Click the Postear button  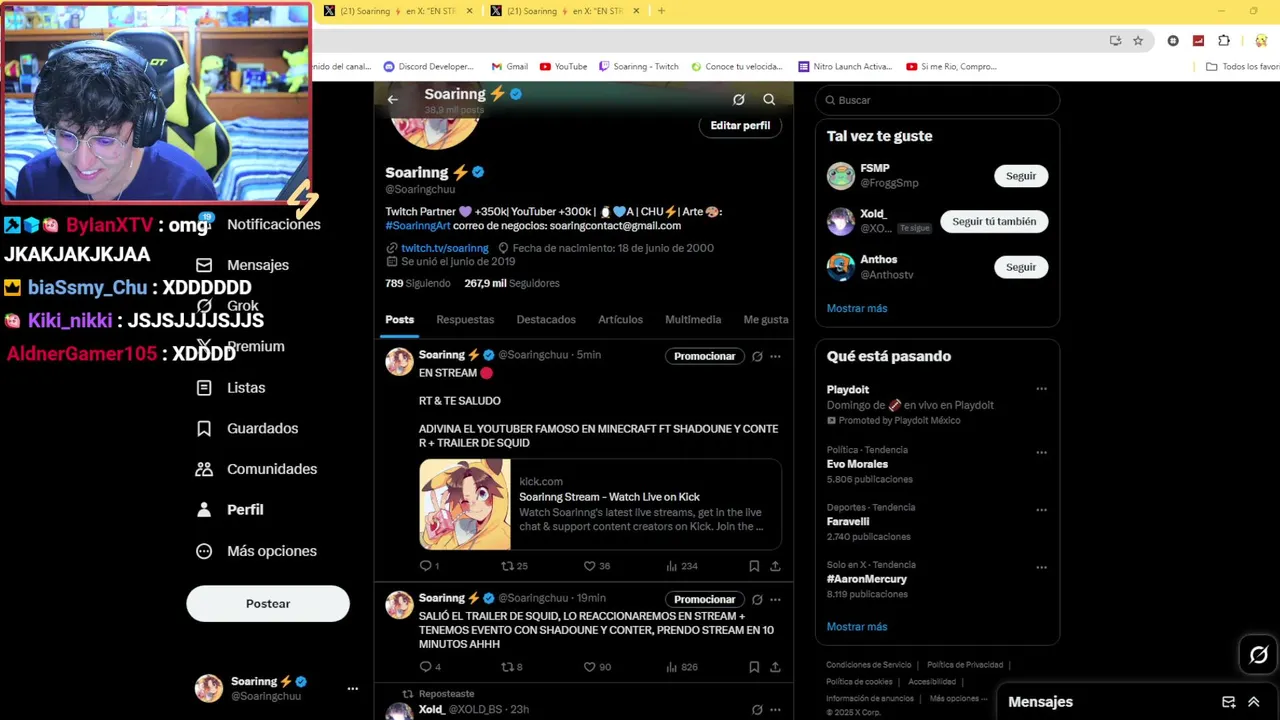pyautogui.click(x=268, y=604)
